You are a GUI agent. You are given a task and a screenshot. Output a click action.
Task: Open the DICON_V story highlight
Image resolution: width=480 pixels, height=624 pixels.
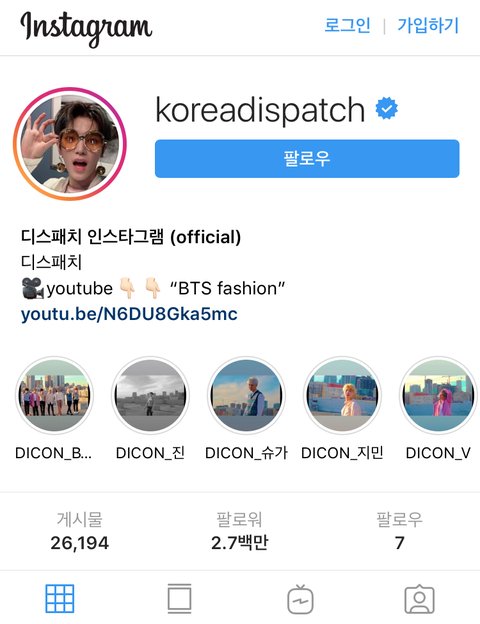coord(438,395)
